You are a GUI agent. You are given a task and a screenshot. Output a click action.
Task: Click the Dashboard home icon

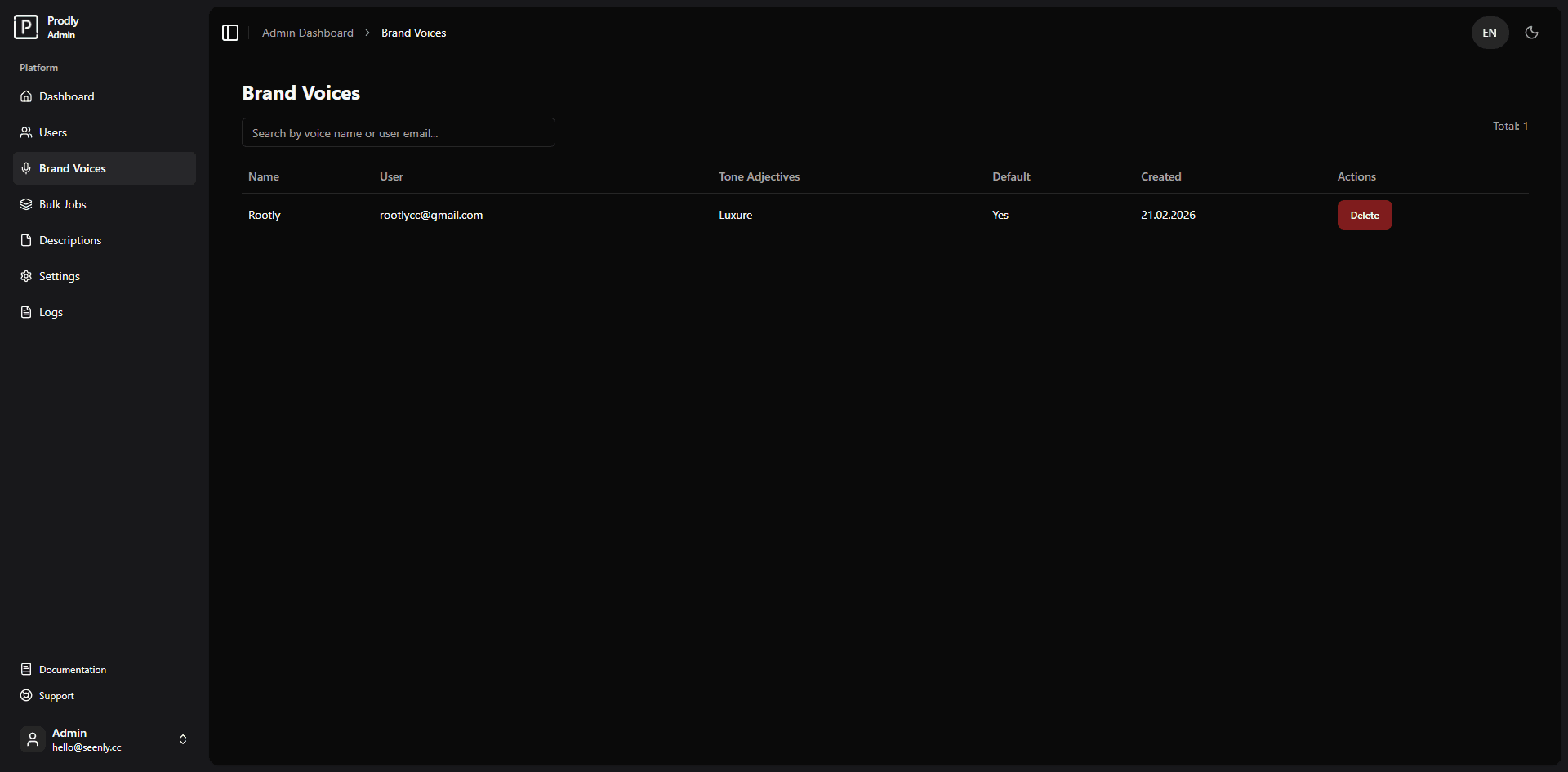[26, 96]
